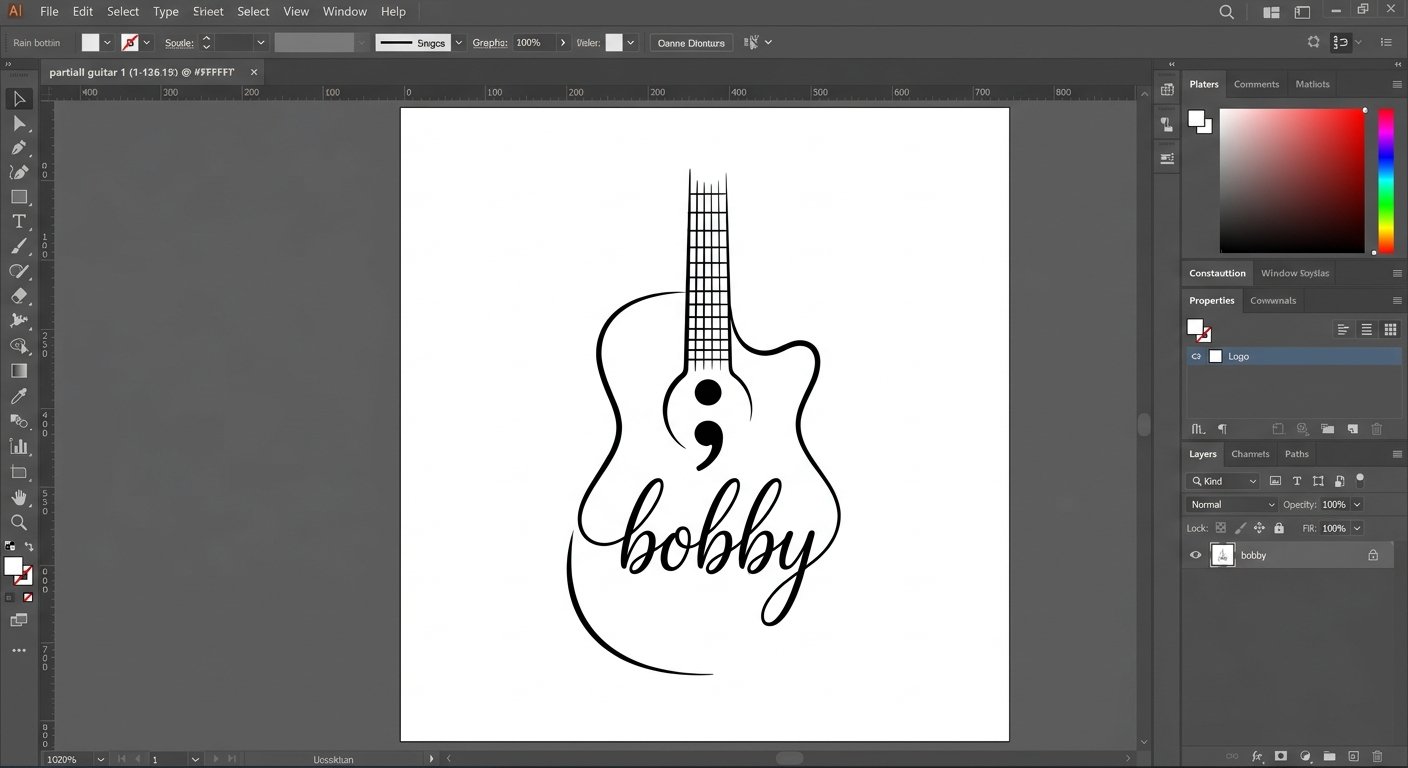
Task: Click the new layer icon in Layers panel
Action: pos(1354,757)
